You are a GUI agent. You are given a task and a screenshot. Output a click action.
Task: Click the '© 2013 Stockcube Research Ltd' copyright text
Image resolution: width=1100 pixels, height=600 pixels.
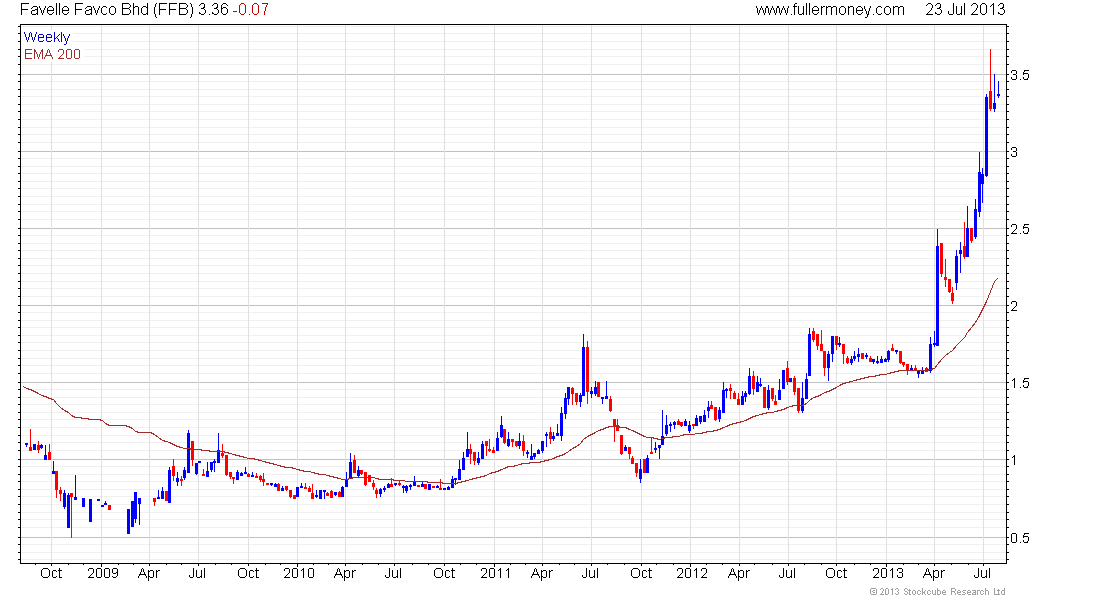938,592
